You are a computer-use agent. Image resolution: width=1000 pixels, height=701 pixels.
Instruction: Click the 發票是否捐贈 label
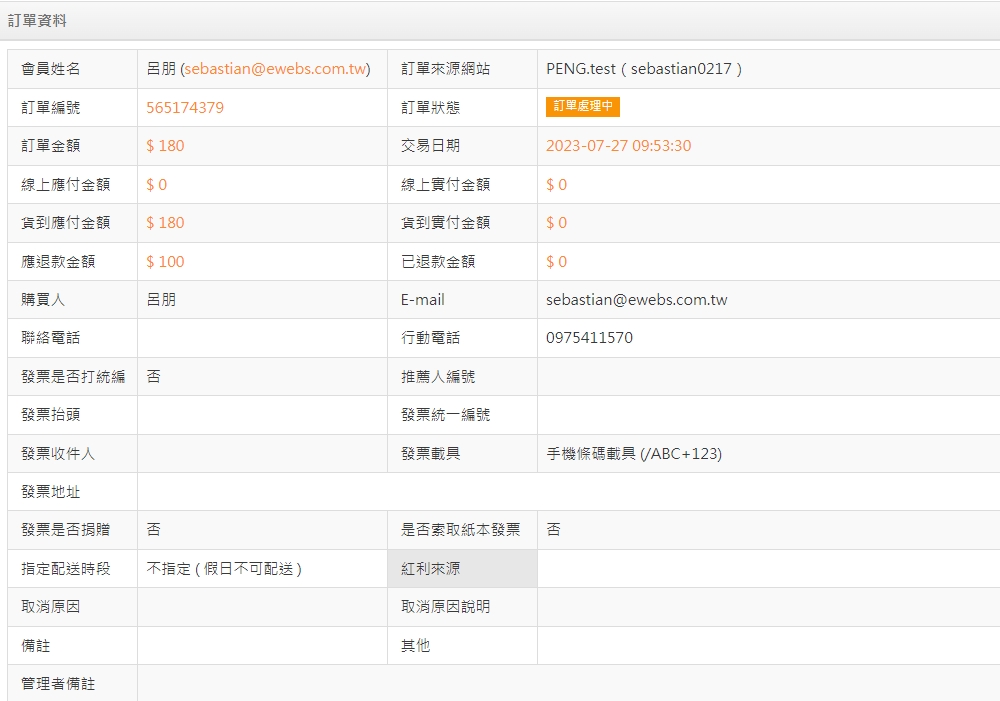pos(66,529)
